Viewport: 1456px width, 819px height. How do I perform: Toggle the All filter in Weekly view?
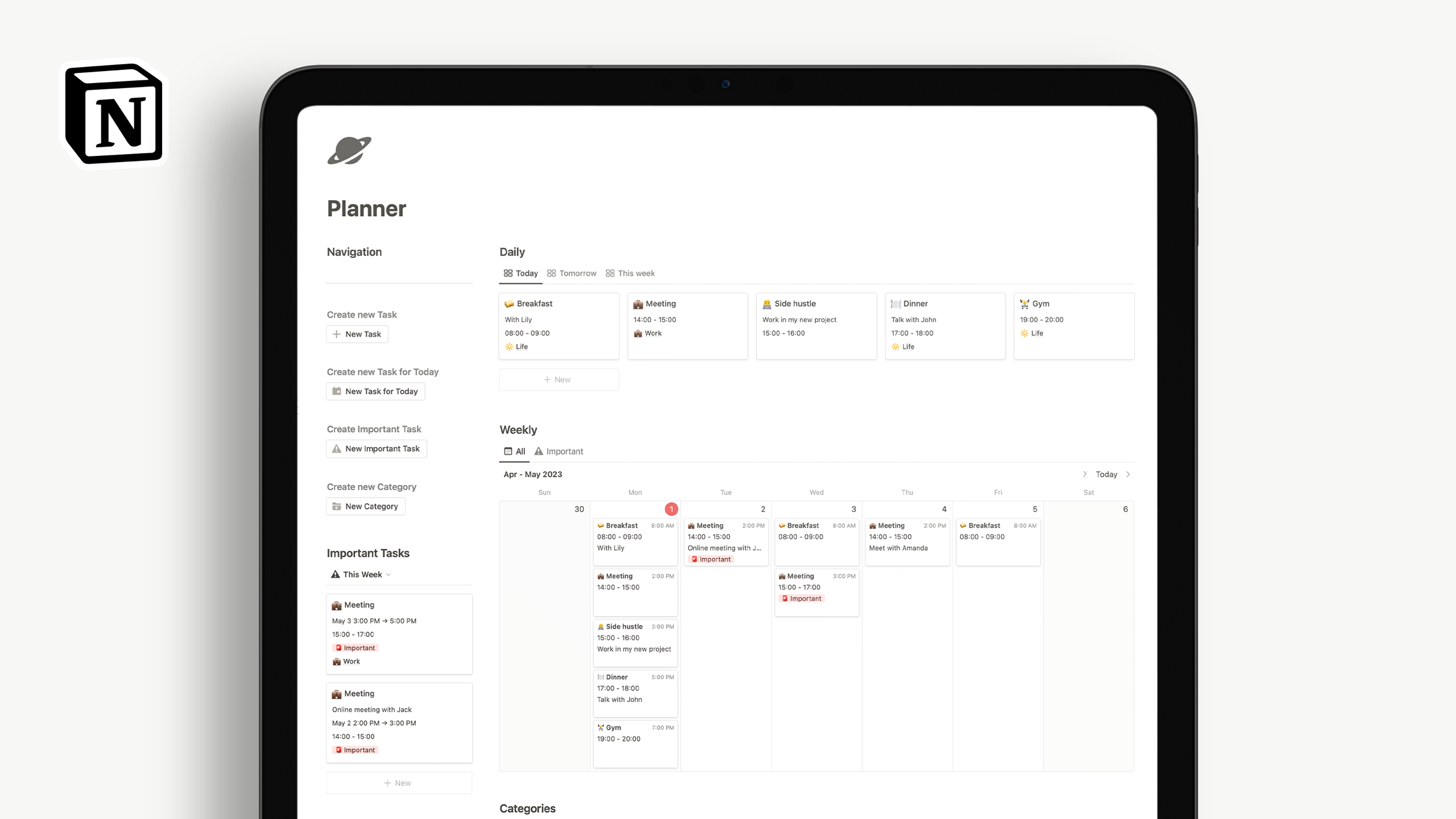tap(515, 451)
